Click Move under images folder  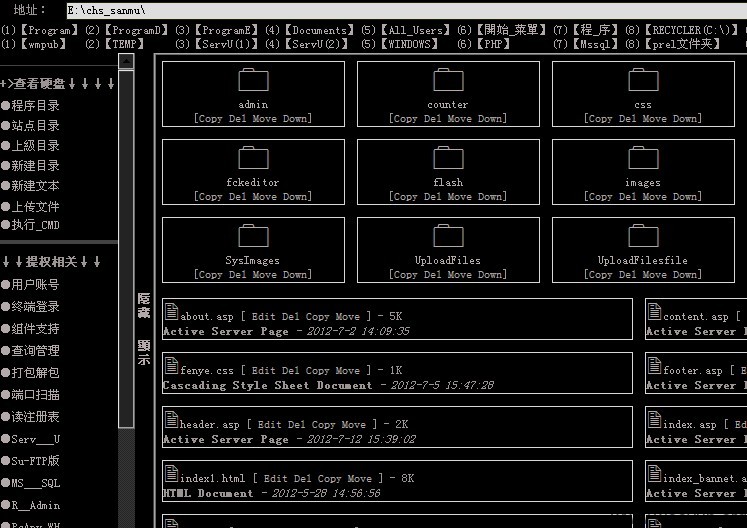[655, 197]
